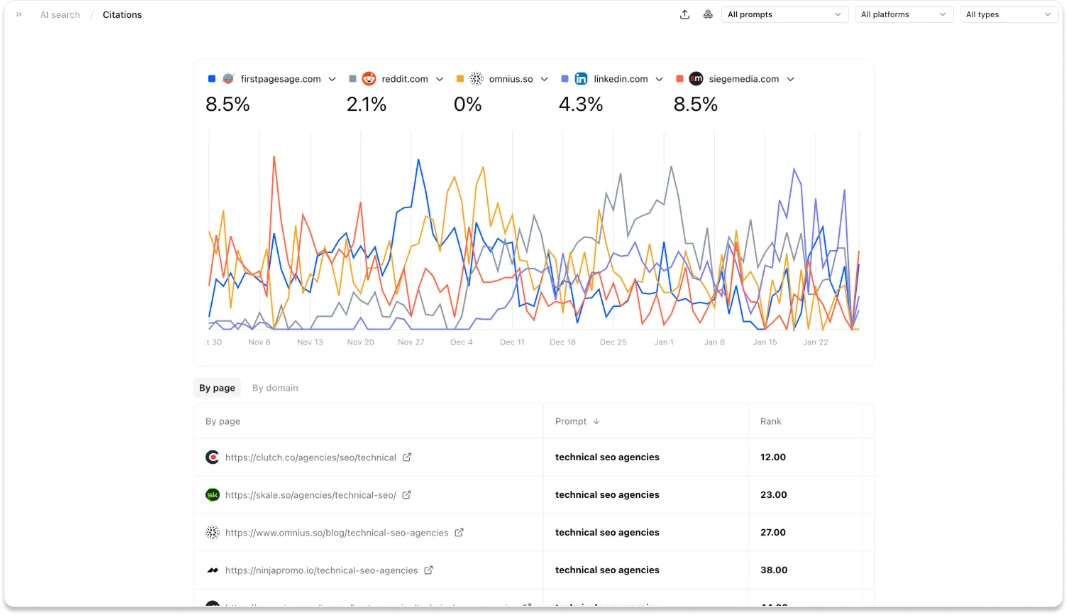
Task: Click the export/upload icon in the toolbar
Action: (684, 14)
